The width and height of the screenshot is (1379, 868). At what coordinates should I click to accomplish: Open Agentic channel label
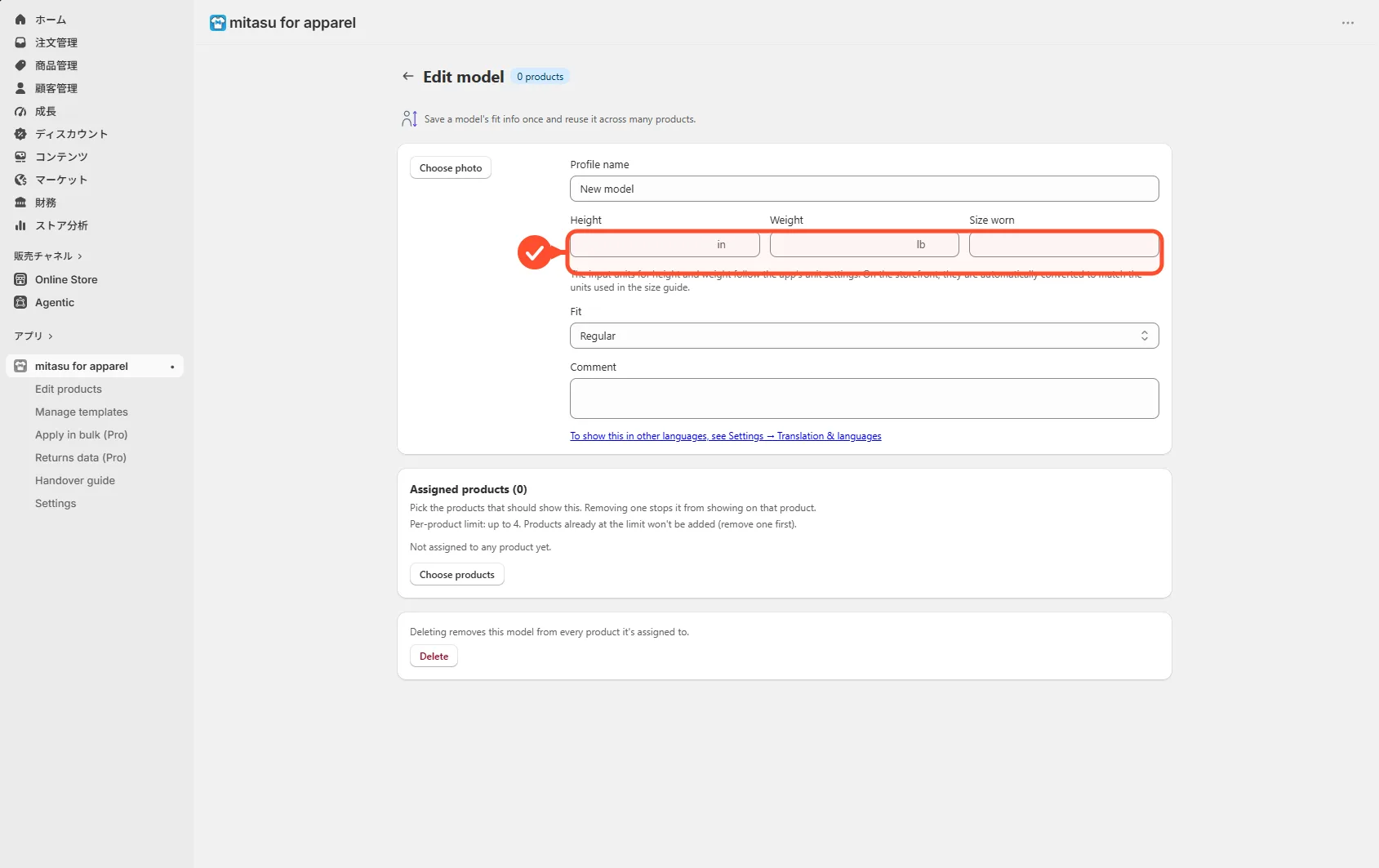pyautogui.click(x=55, y=302)
